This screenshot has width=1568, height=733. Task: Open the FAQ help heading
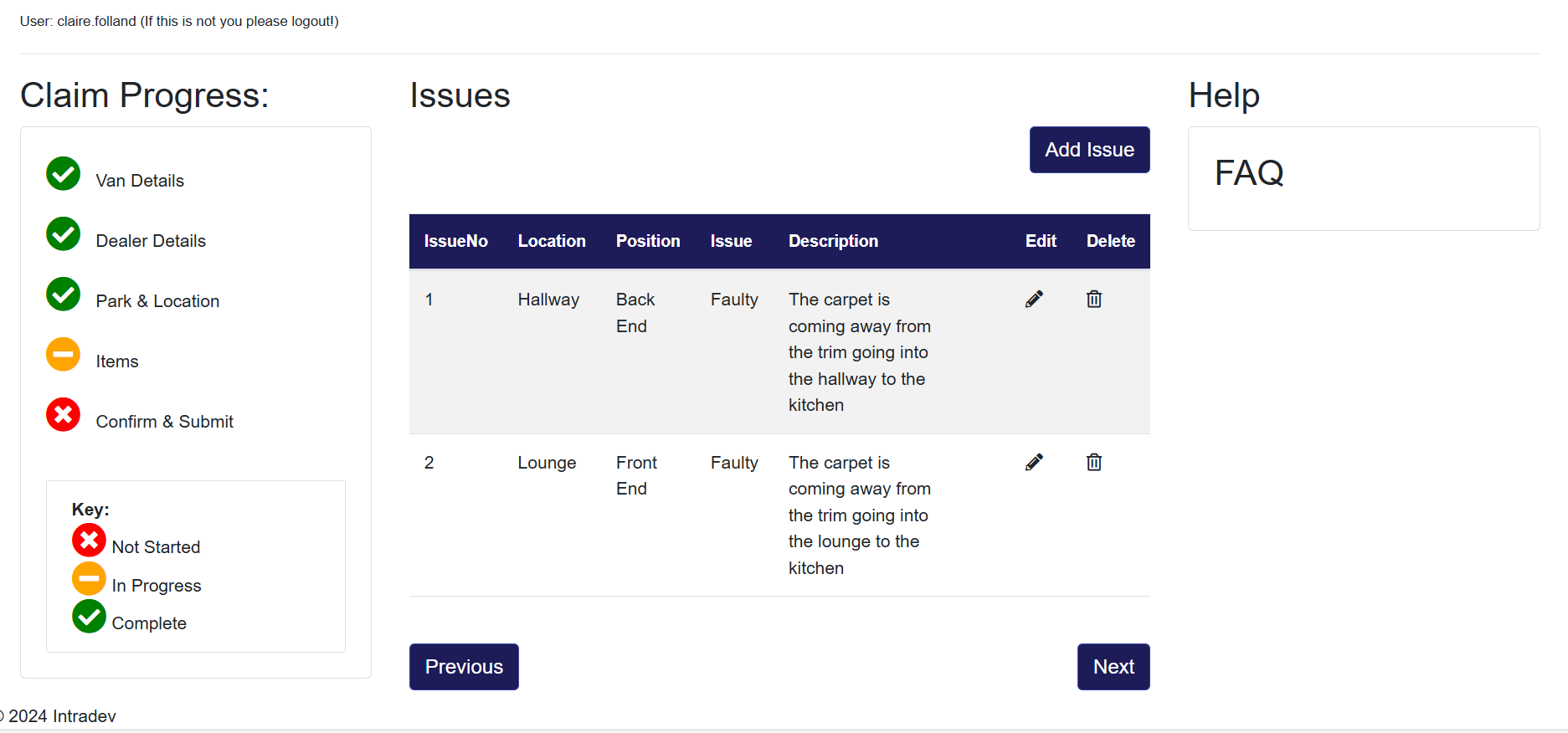(1249, 173)
